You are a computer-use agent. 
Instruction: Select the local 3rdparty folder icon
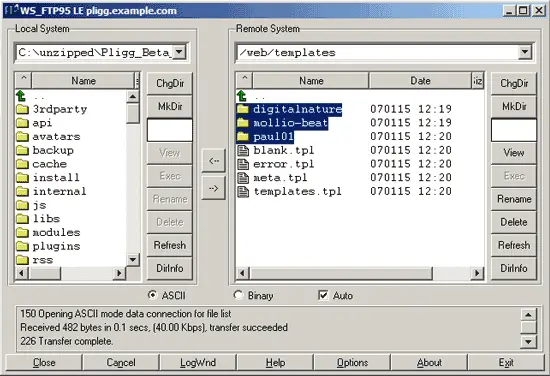[22, 109]
